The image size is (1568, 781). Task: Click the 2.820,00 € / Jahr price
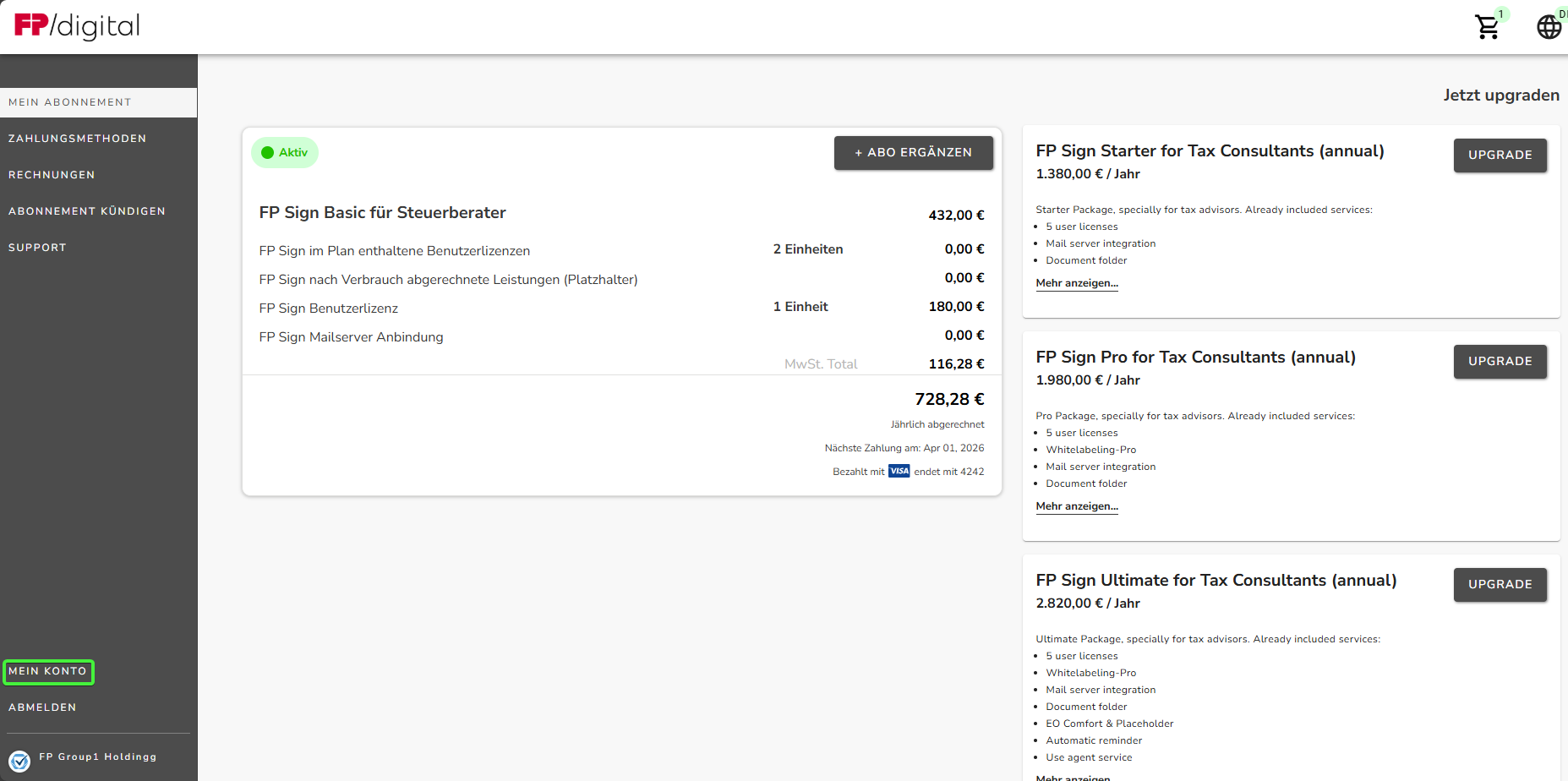pos(1088,603)
